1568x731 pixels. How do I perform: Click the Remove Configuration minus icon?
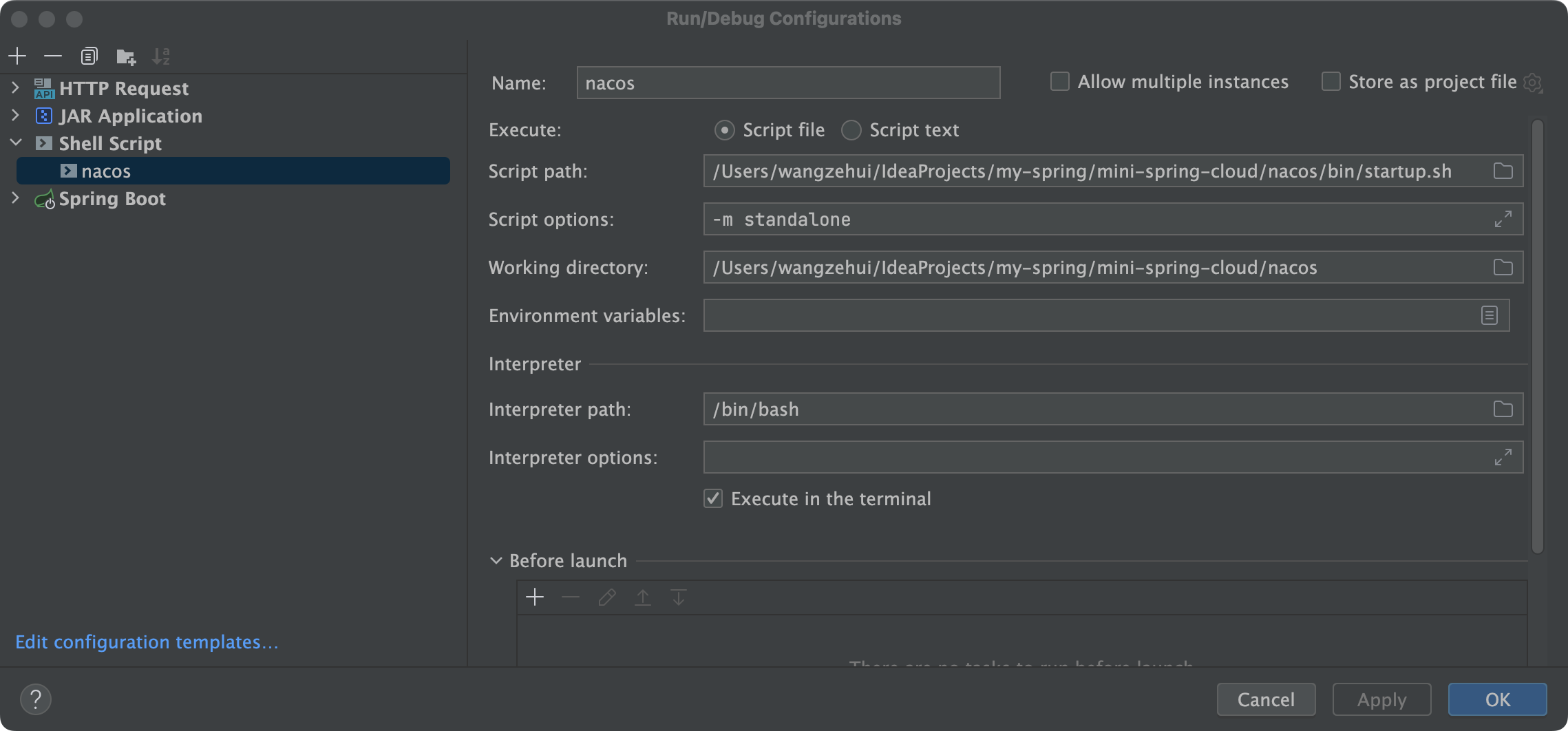click(x=53, y=56)
